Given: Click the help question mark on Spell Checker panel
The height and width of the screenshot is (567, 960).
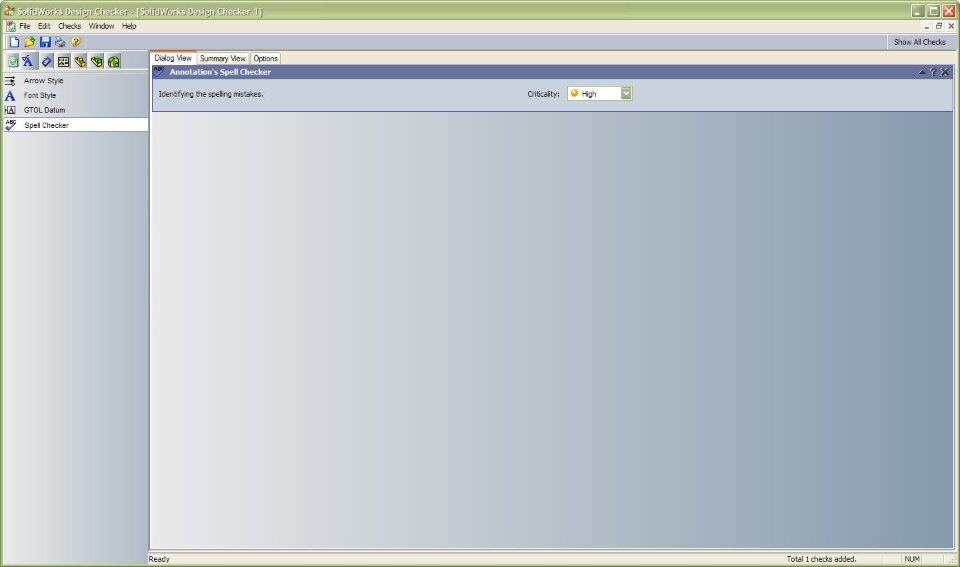Looking at the screenshot, I should 933,72.
